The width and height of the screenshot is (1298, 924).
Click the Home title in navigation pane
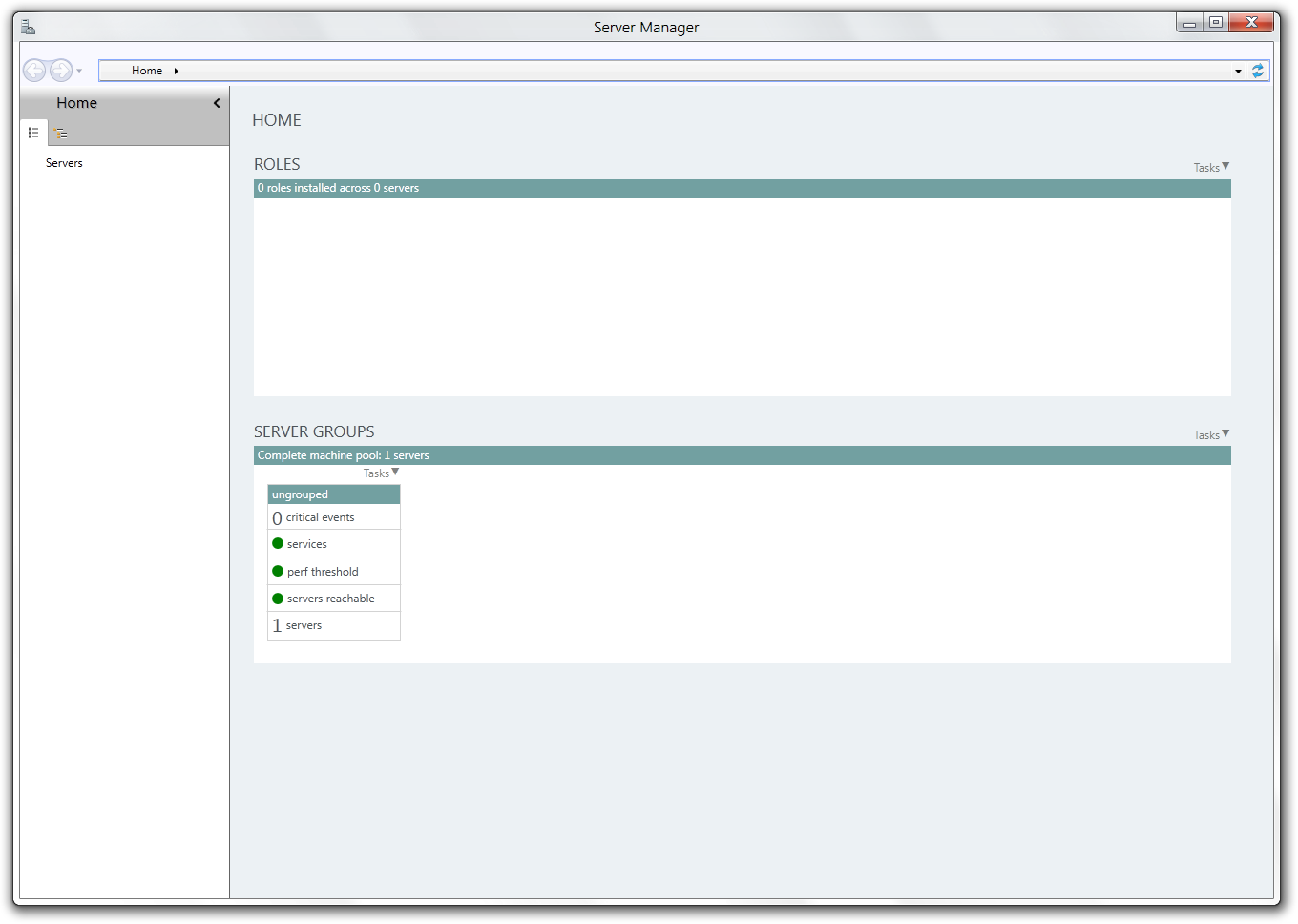tap(76, 103)
